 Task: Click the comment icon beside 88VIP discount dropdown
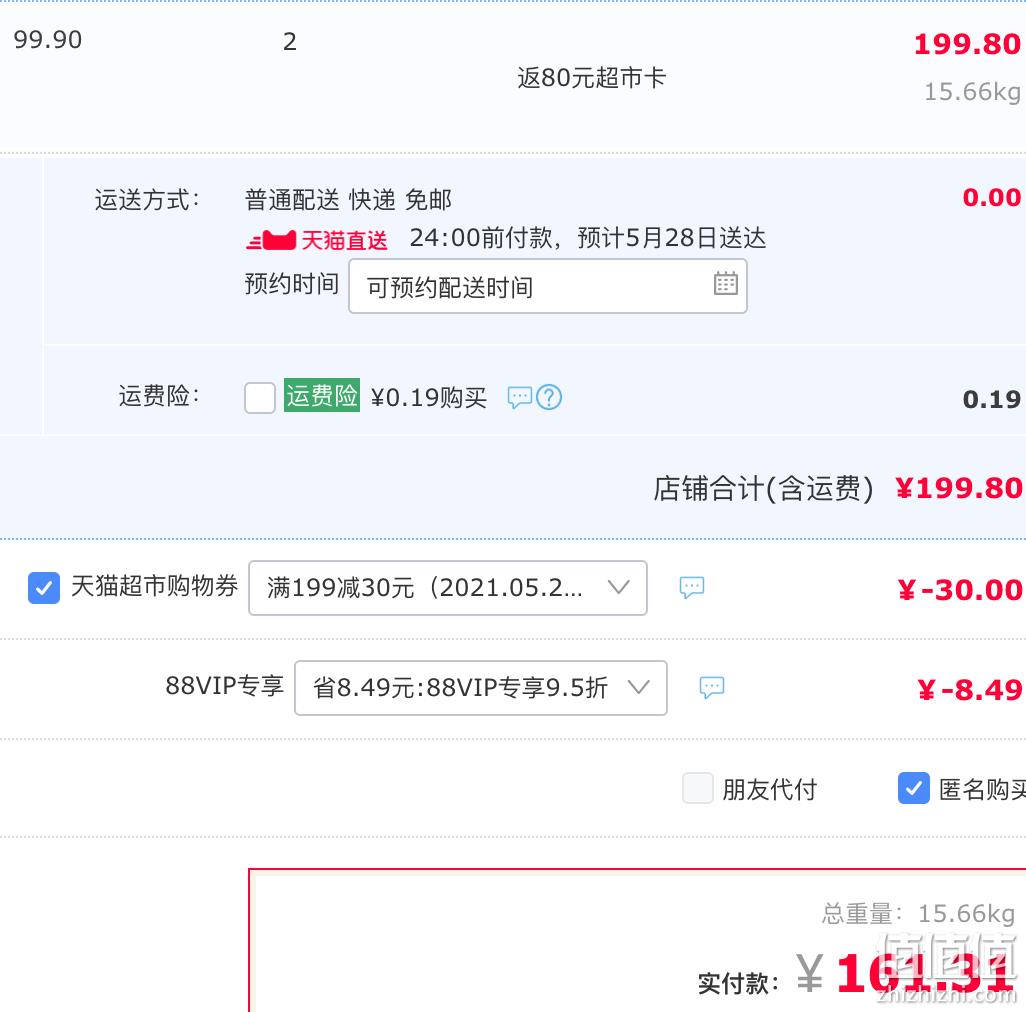(712, 687)
